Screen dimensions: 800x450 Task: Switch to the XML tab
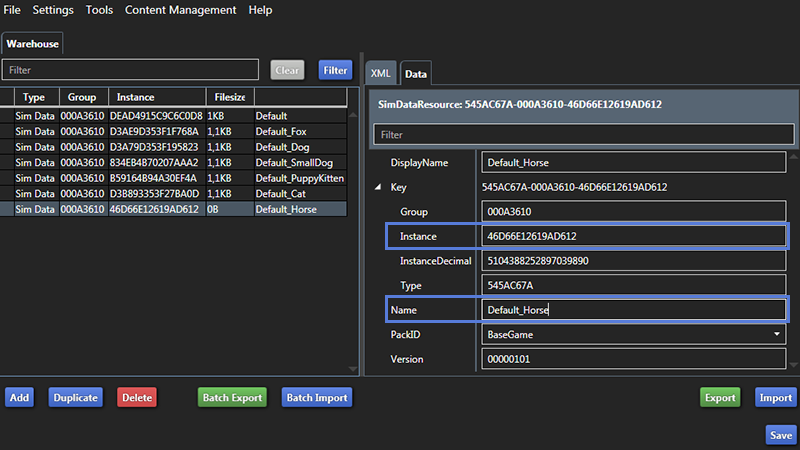click(381, 73)
